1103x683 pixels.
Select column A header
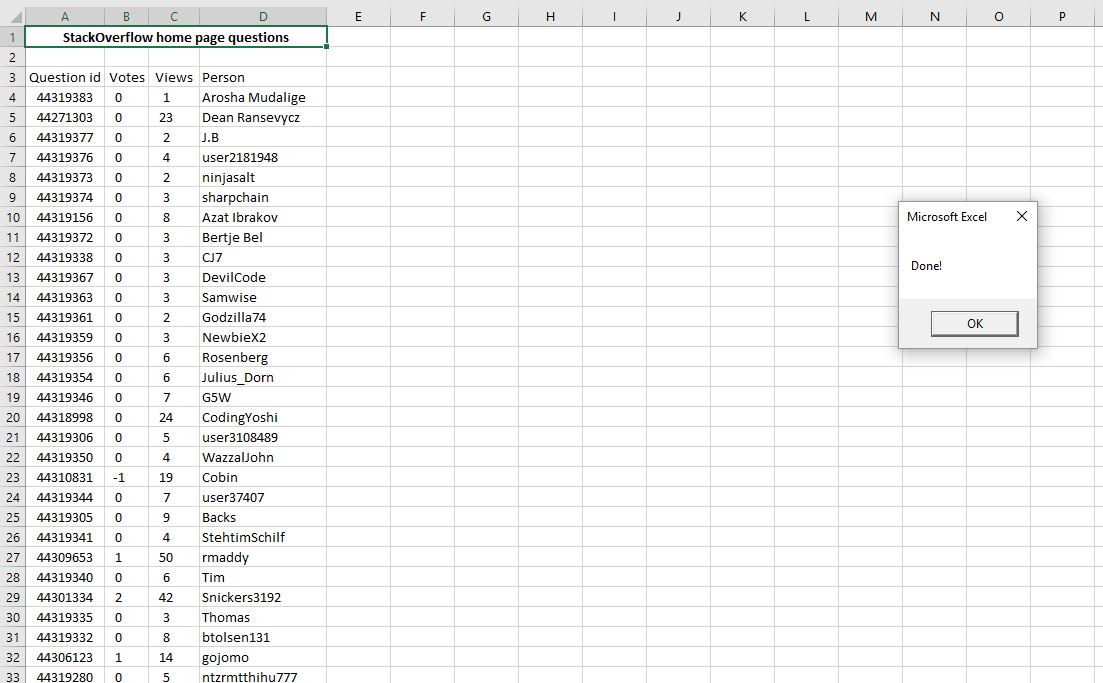click(65, 16)
